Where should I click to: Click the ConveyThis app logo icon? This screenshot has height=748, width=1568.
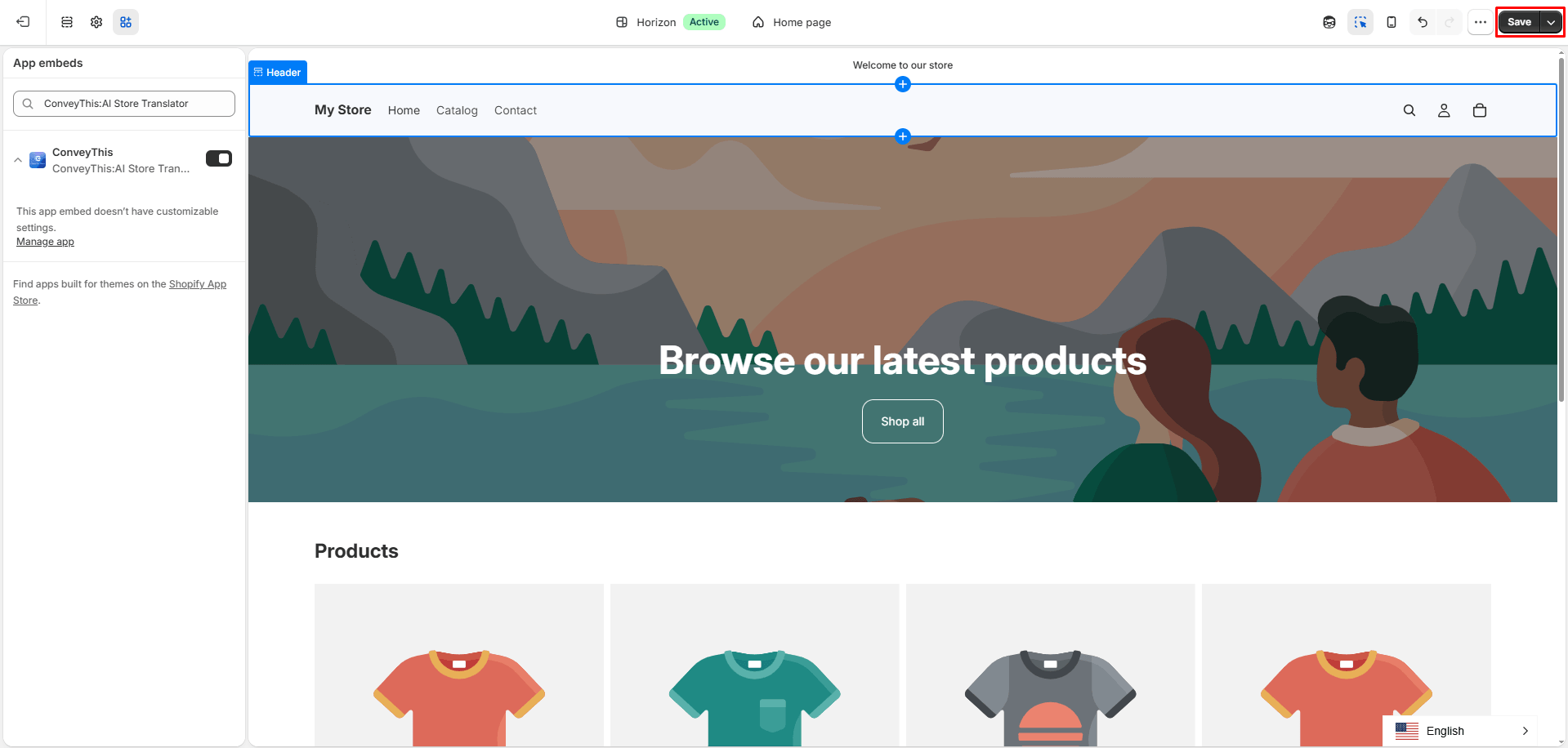[x=38, y=160]
